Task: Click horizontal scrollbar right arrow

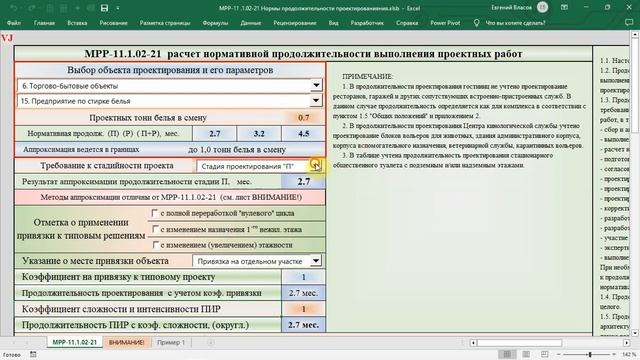Action: click(x=627, y=343)
